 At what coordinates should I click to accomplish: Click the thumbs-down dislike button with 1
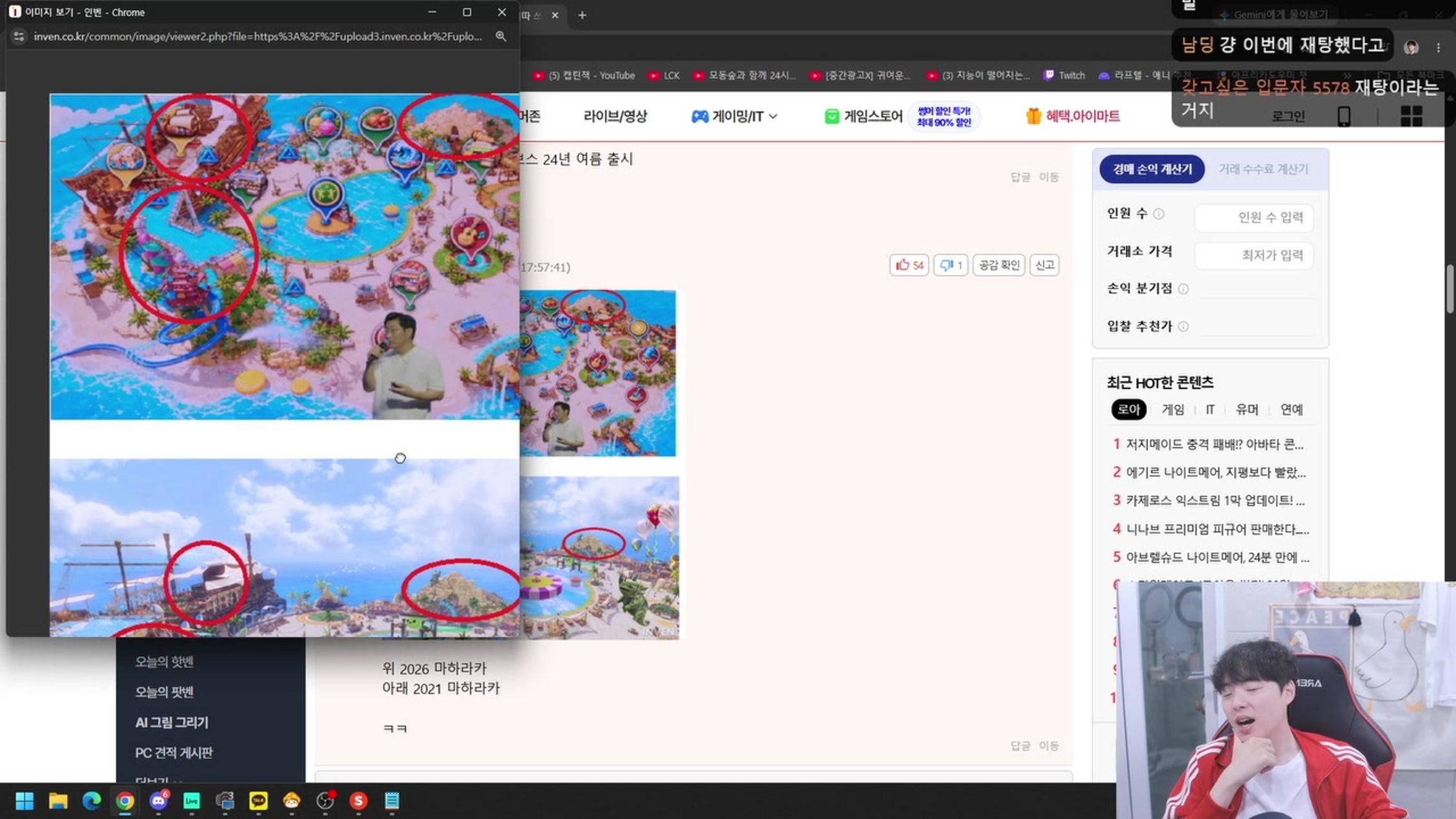951,265
